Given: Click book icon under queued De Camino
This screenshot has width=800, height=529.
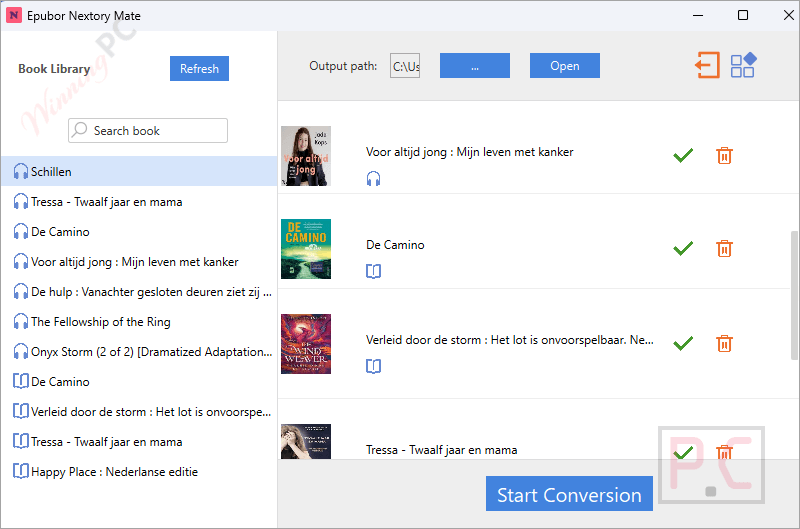Looking at the screenshot, I should (x=373, y=271).
